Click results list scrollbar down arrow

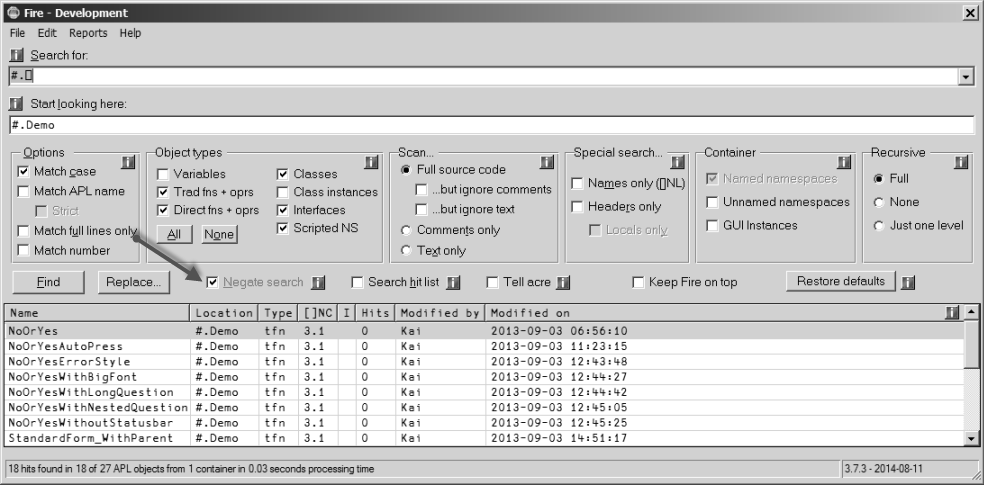pos(971,439)
